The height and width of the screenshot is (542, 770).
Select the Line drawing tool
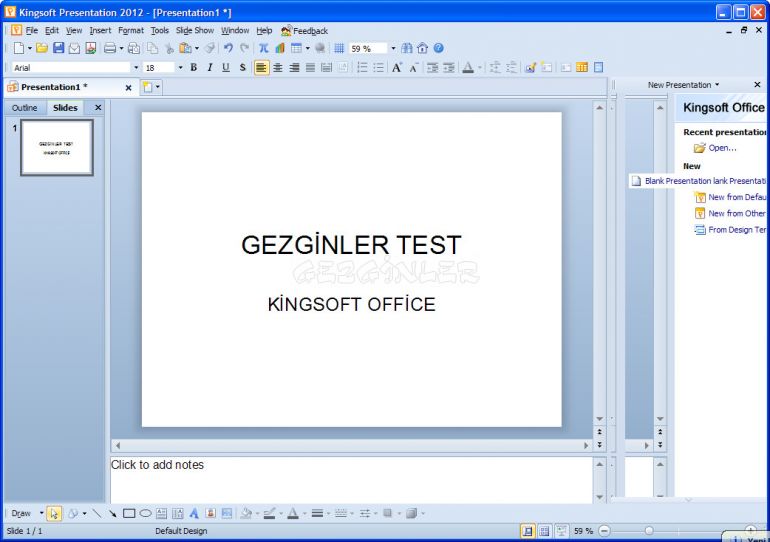coord(97,514)
